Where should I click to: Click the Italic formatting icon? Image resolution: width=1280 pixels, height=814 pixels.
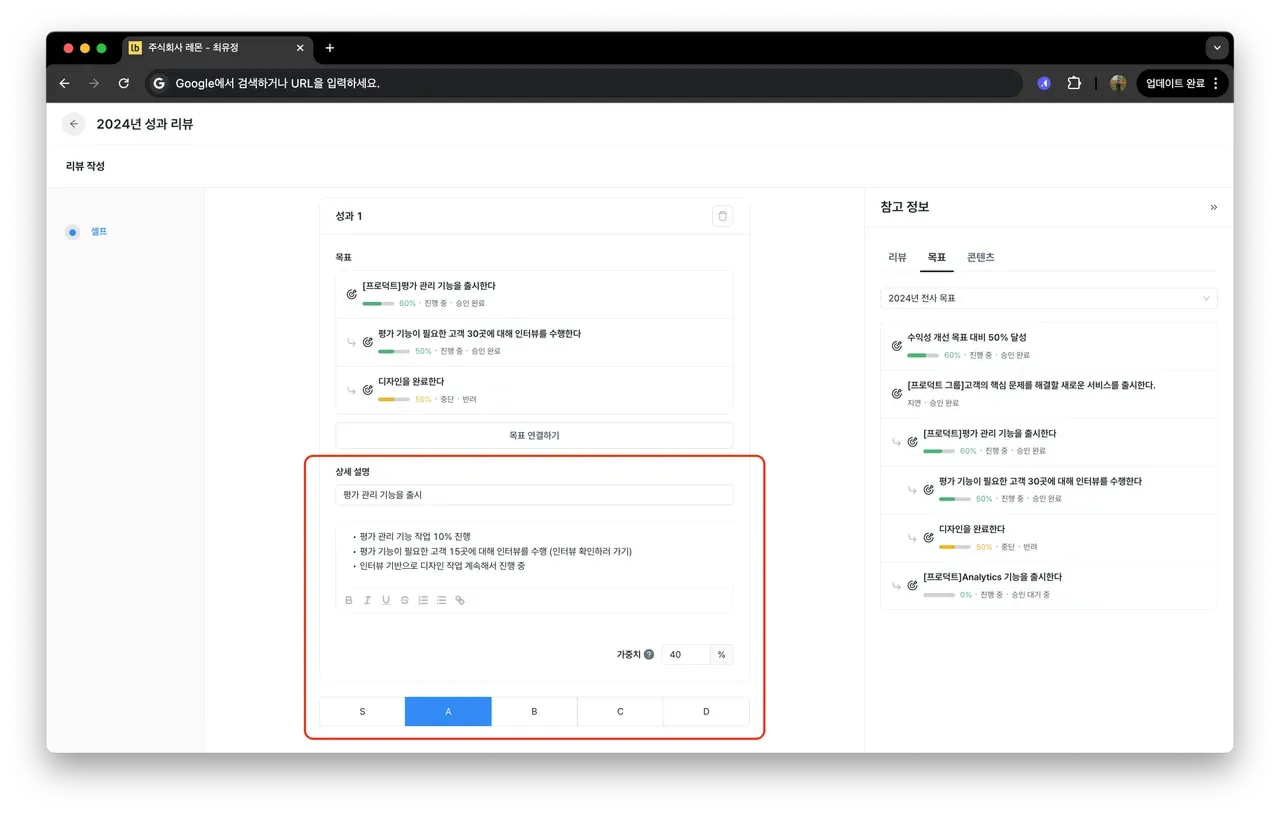367,600
